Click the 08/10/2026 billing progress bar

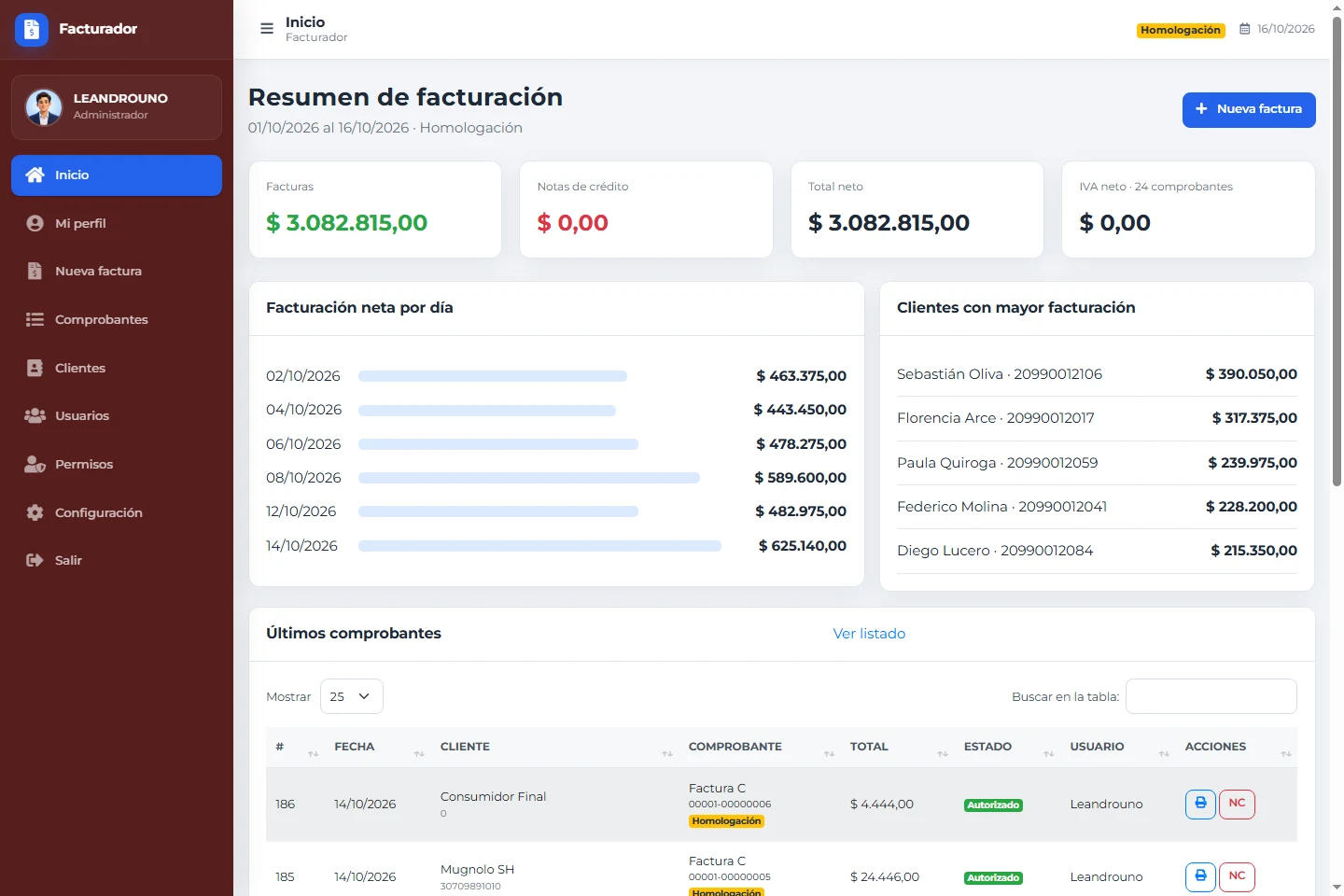click(529, 478)
